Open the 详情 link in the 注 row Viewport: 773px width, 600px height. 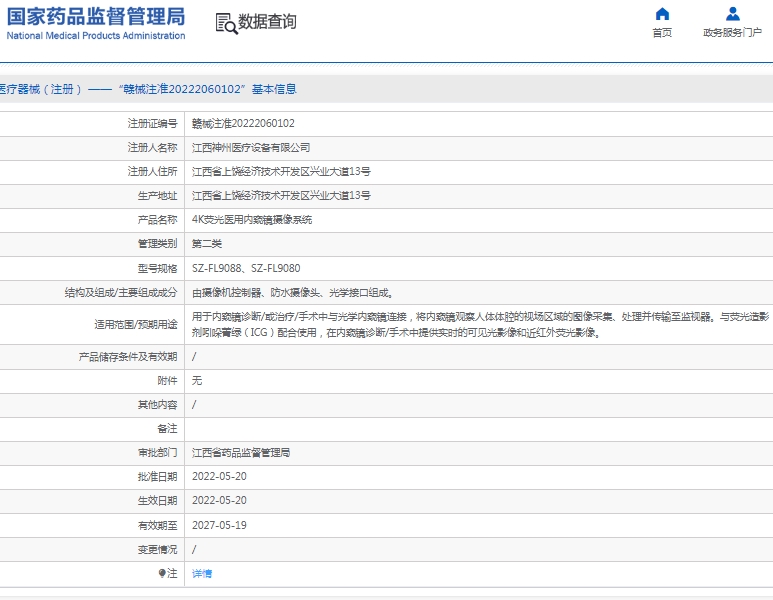point(202,573)
